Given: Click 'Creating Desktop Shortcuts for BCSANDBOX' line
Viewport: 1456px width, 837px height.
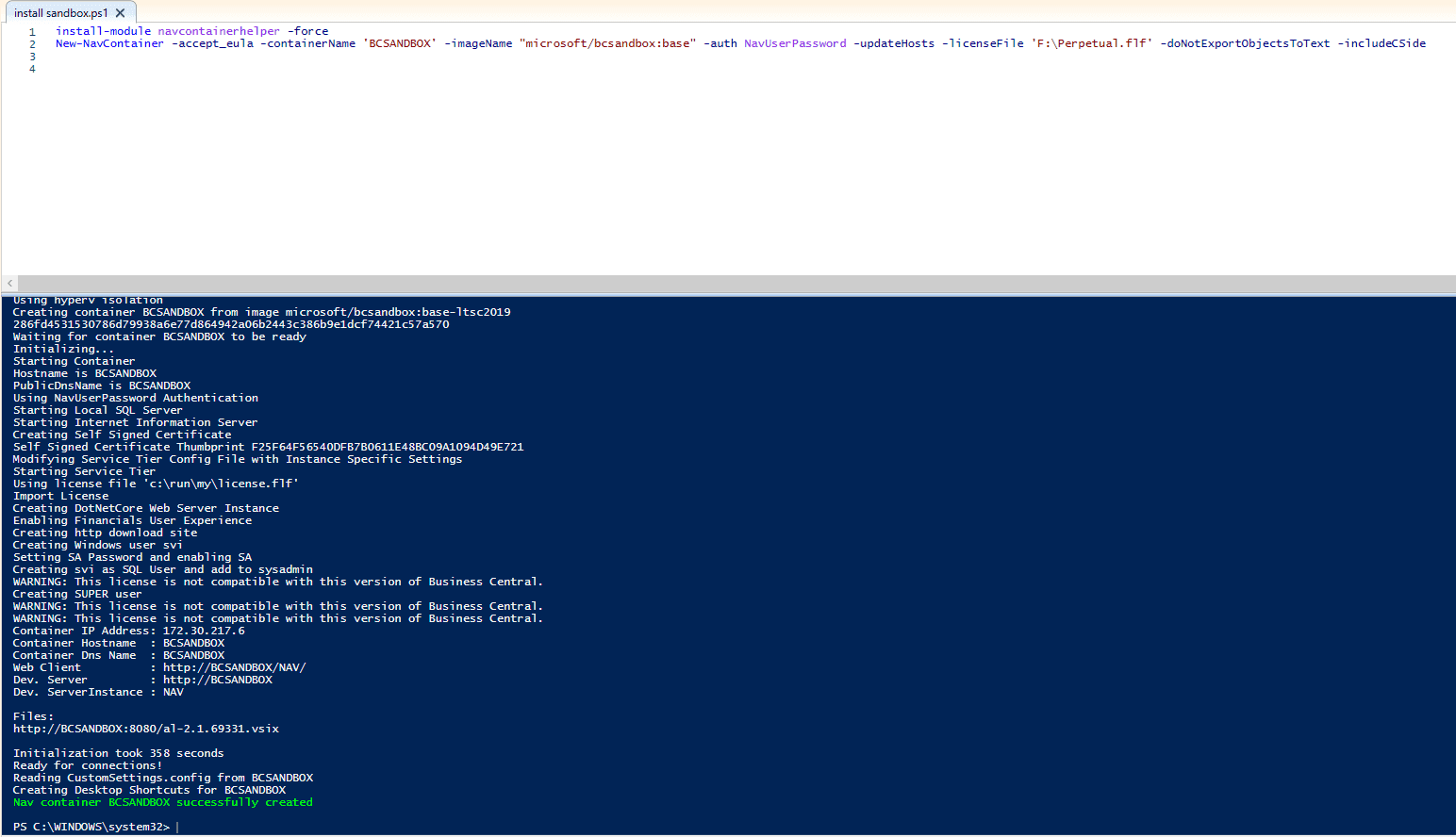Looking at the screenshot, I should click(x=150, y=790).
